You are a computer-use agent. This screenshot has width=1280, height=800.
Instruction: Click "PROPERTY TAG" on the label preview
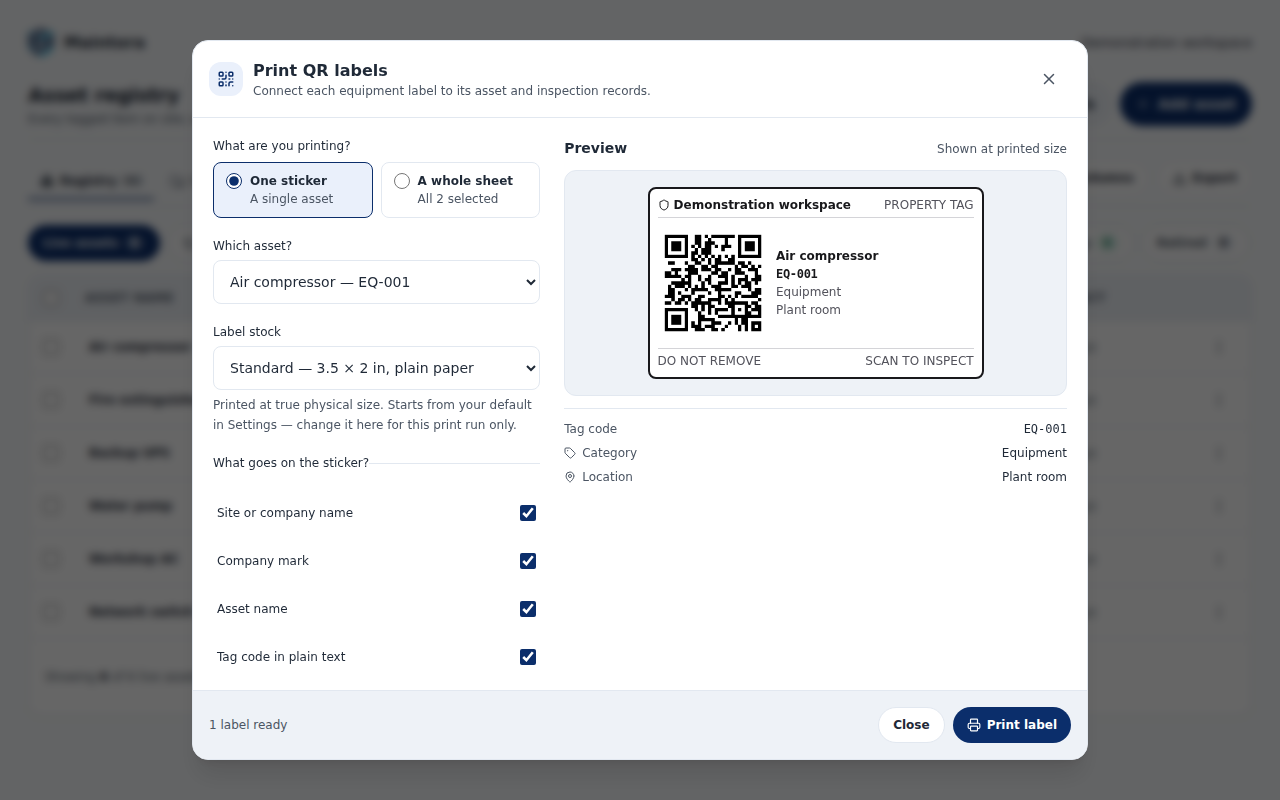[x=928, y=205]
